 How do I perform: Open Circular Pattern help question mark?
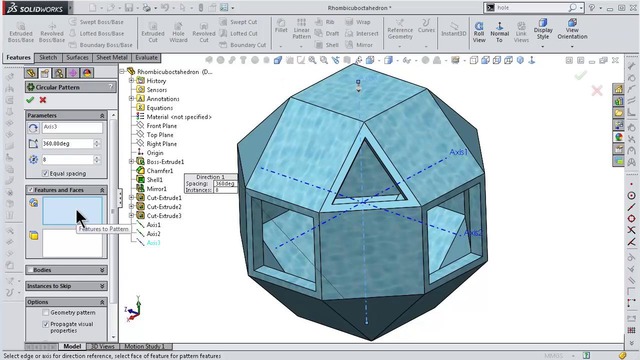[111, 87]
